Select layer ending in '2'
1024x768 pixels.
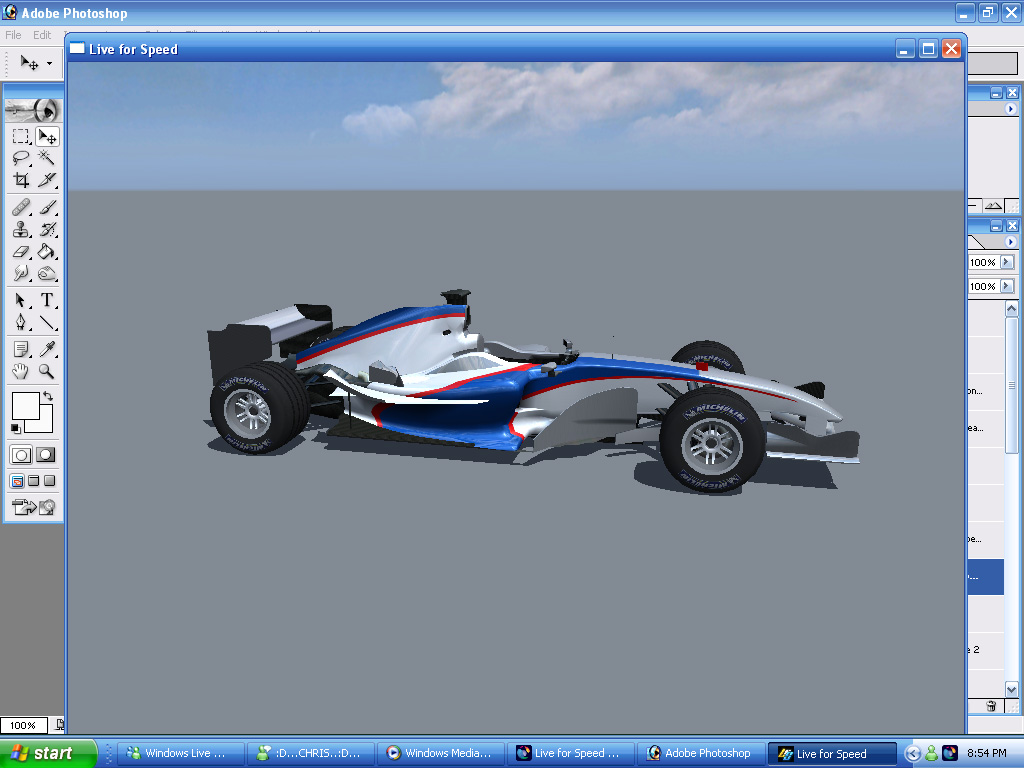click(985, 650)
